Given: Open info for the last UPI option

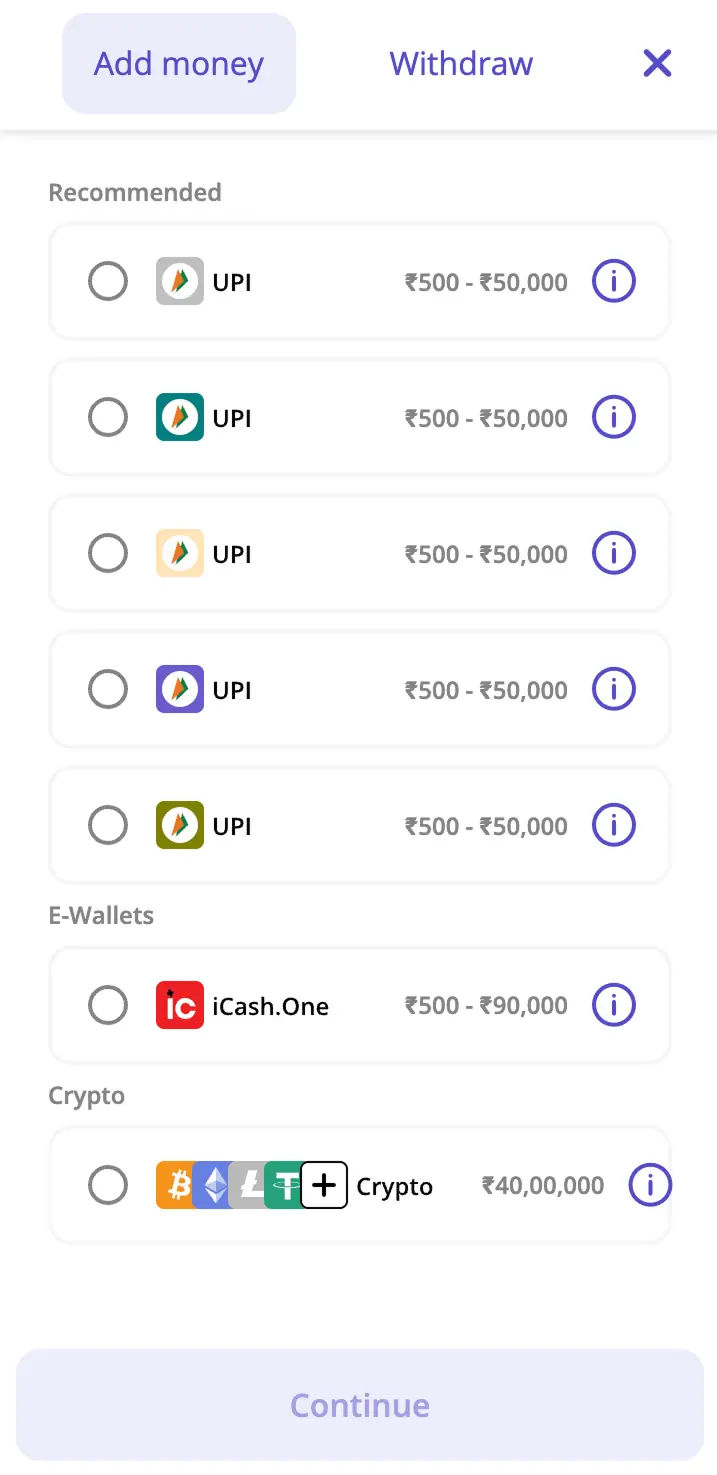Looking at the screenshot, I should point(613,825).
